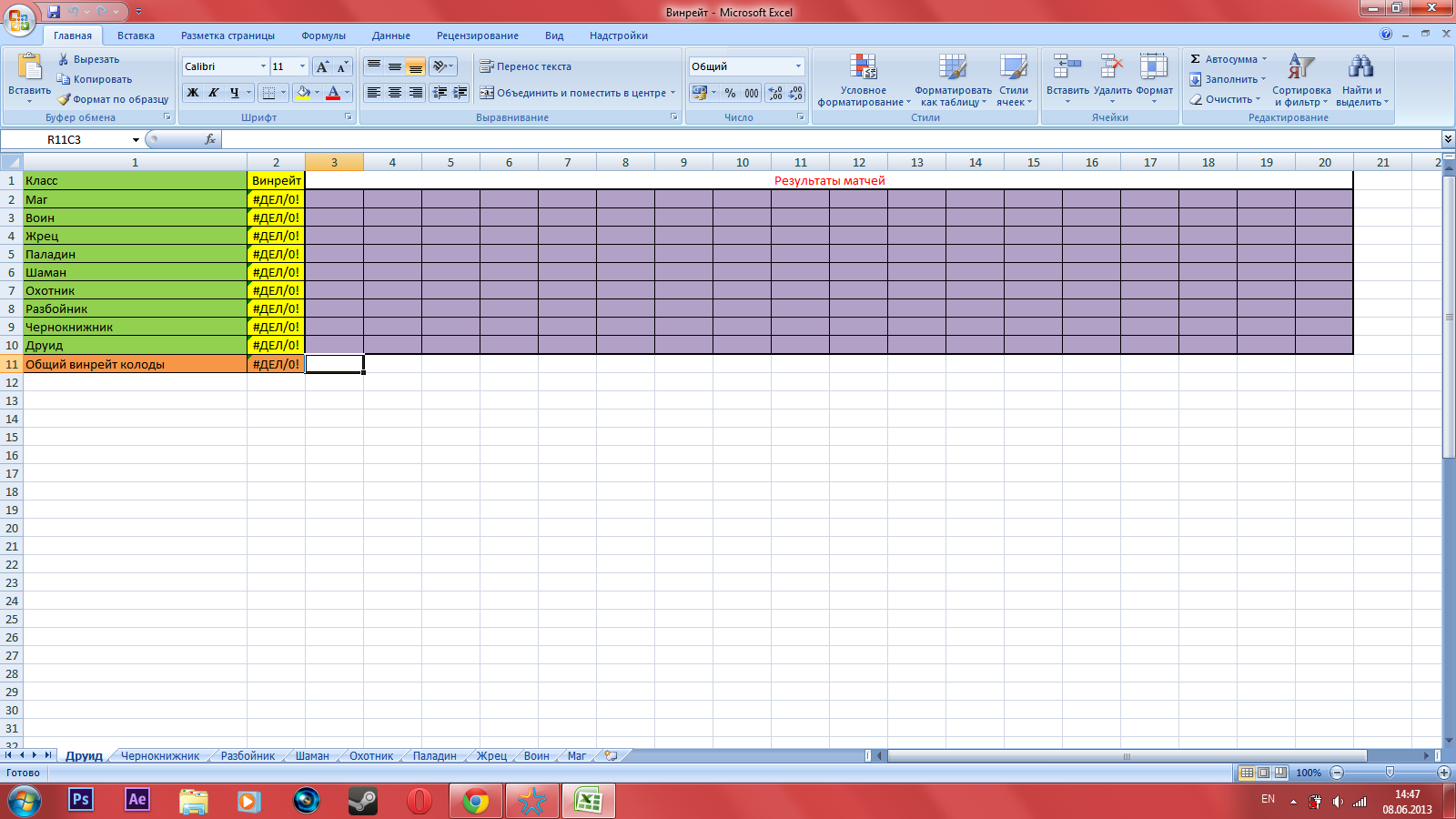This screenshot has width=1456, height=819.
Task: Click the insert function fx icon
Action: point(210,139)
